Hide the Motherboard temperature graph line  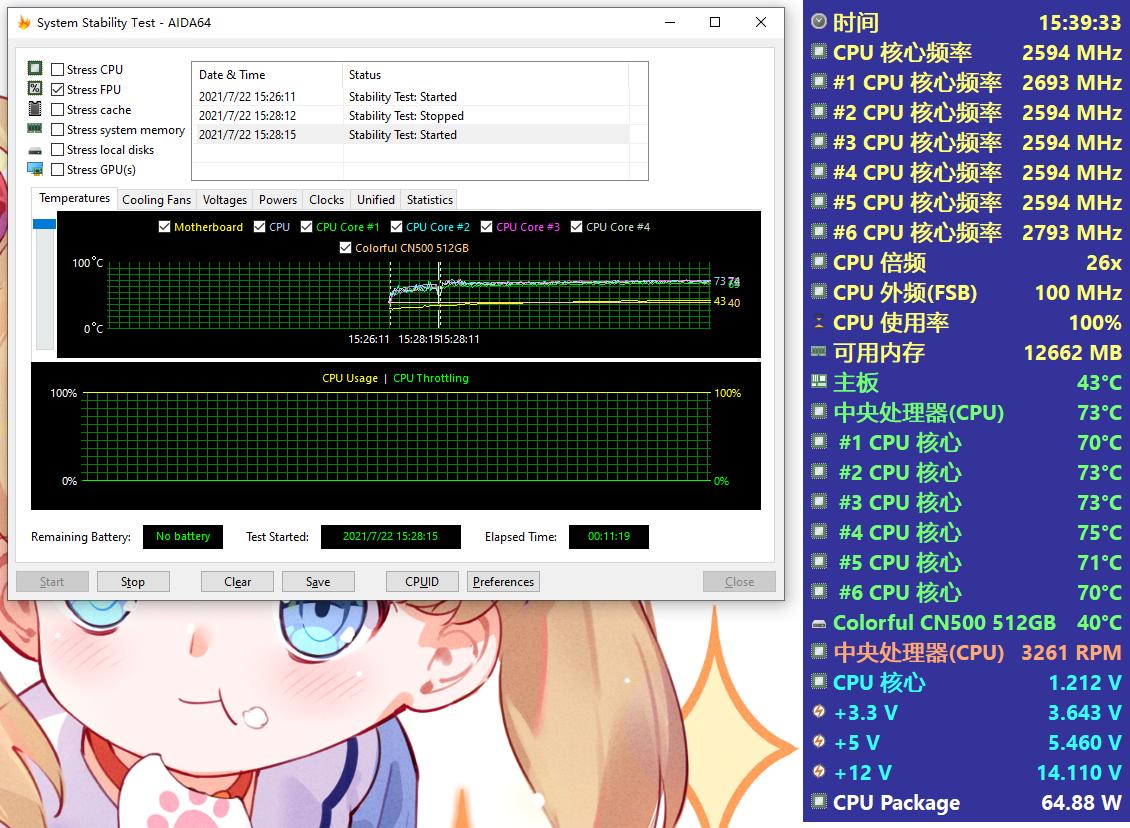point(164,227)
